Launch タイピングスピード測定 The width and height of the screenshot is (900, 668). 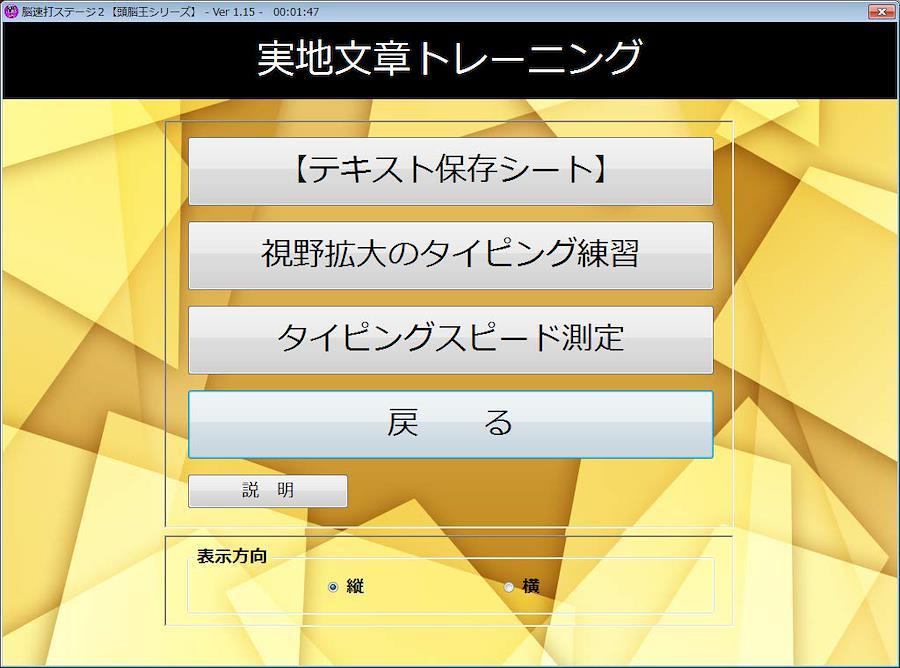pyautogui.click(x=450, y=339)
